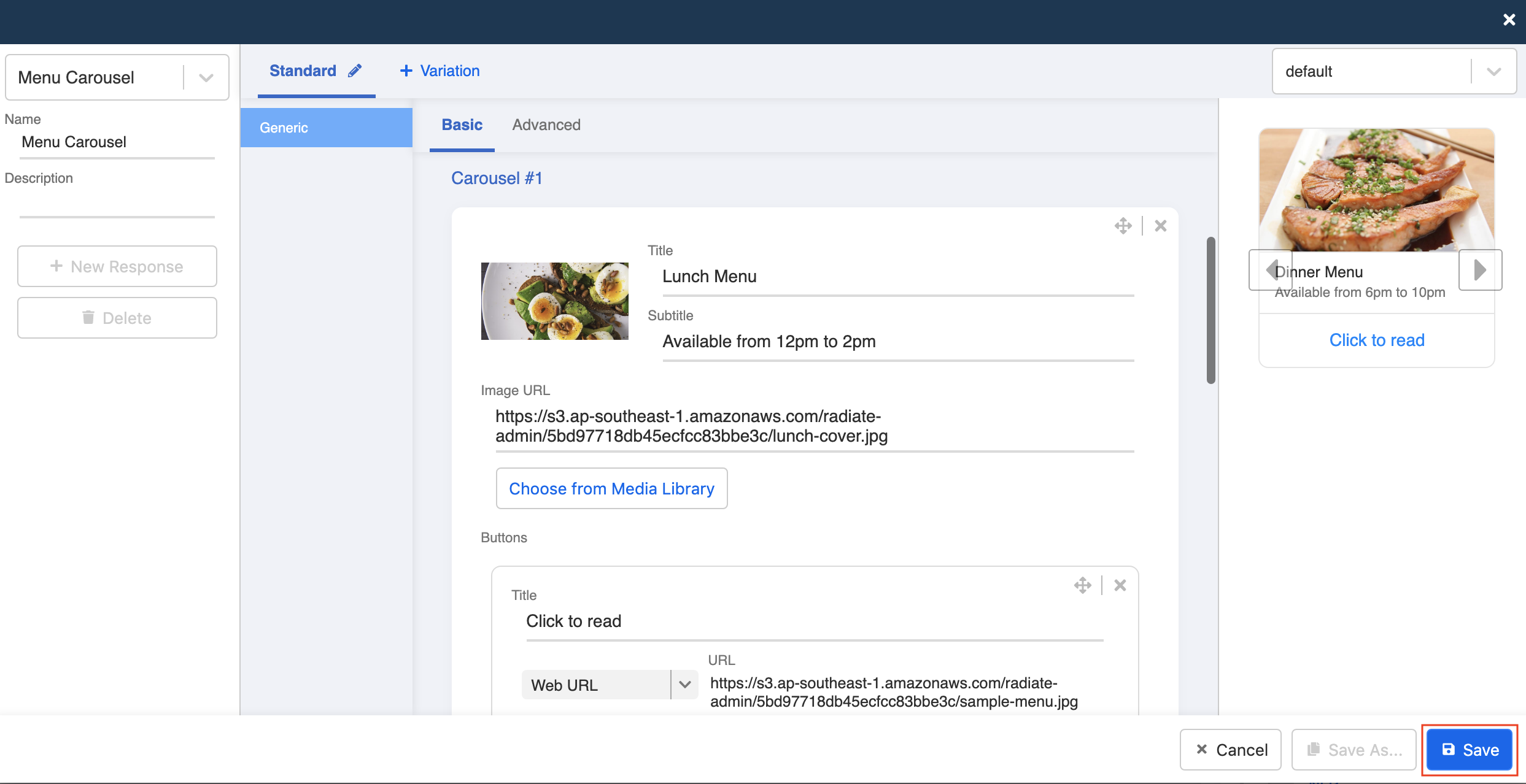Click the move handle on Carousel #1 card
This screenshot has width=1526, height=784.
coord(1123,225)
